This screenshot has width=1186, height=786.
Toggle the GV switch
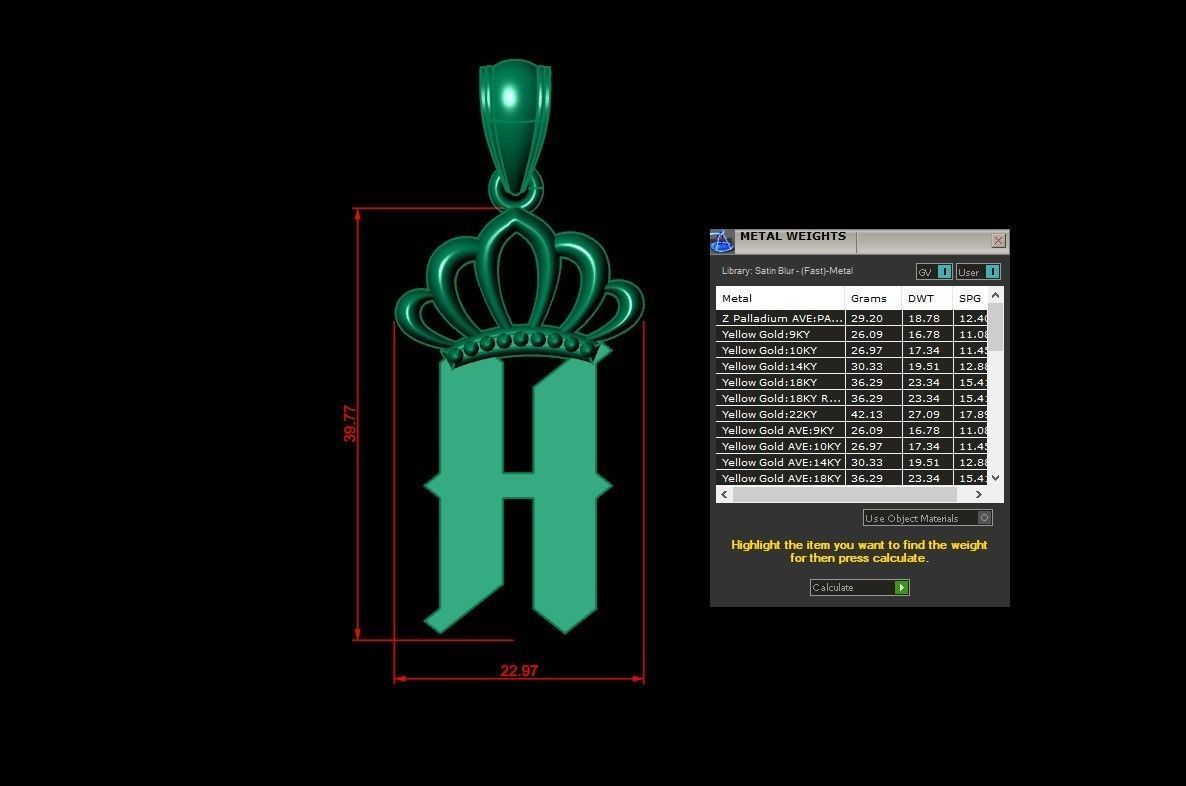(x=933, y=272)
